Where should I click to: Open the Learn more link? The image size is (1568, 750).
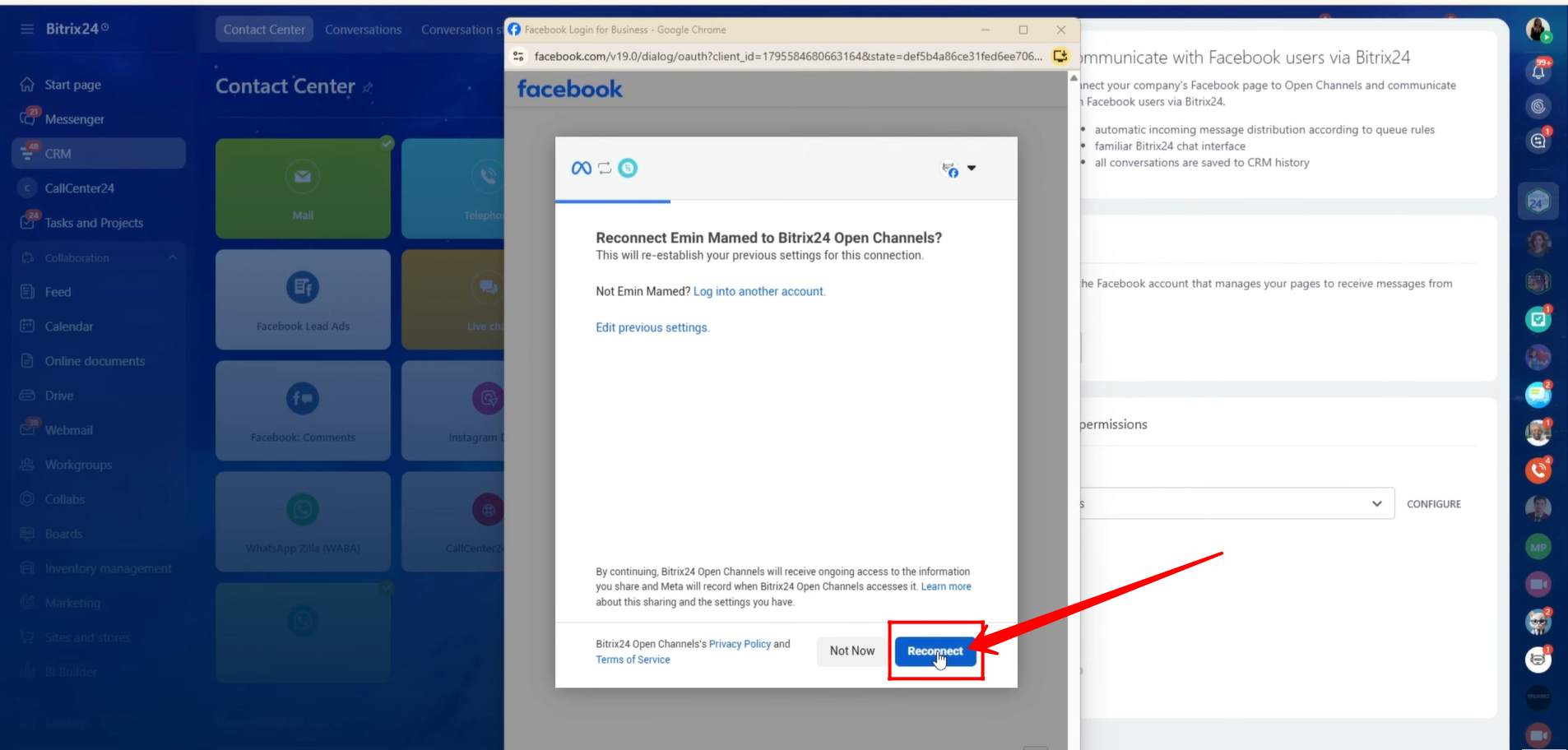(946, 586)
